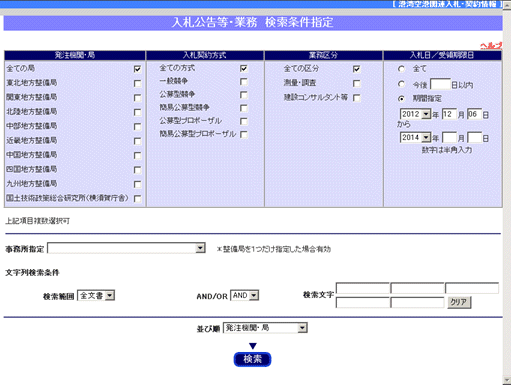The height and width of the screenshot is (385, 511).
Task: Click the 上記項目複数選択可 note text
Action: [38, 221]
